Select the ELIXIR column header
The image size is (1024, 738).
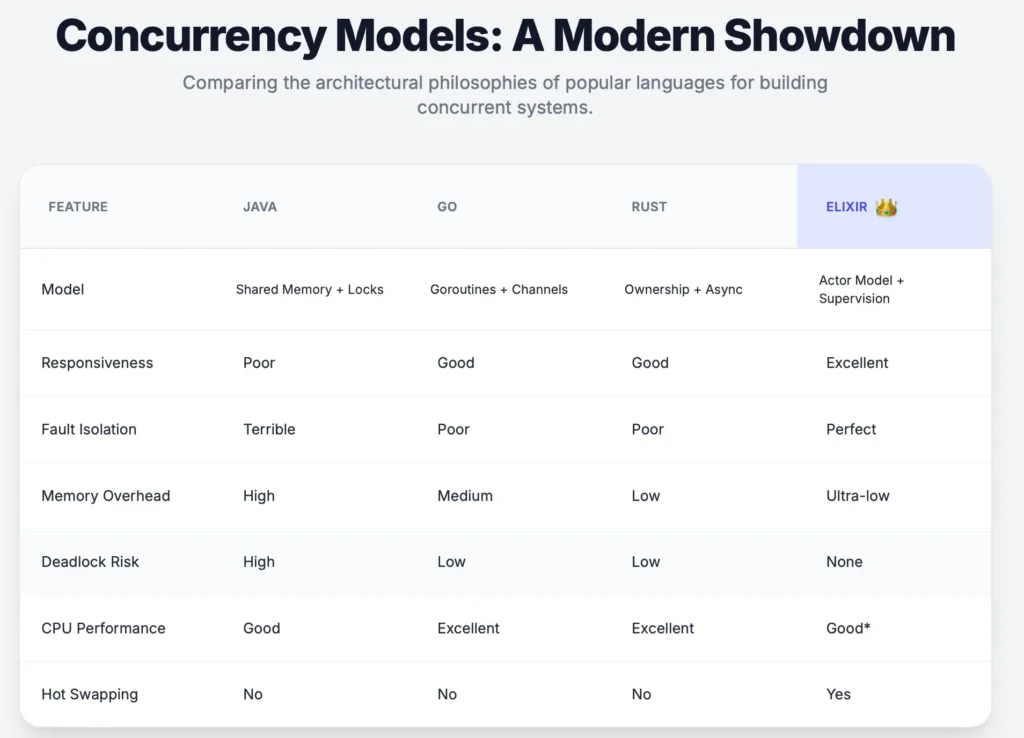[x=847, y=207]
